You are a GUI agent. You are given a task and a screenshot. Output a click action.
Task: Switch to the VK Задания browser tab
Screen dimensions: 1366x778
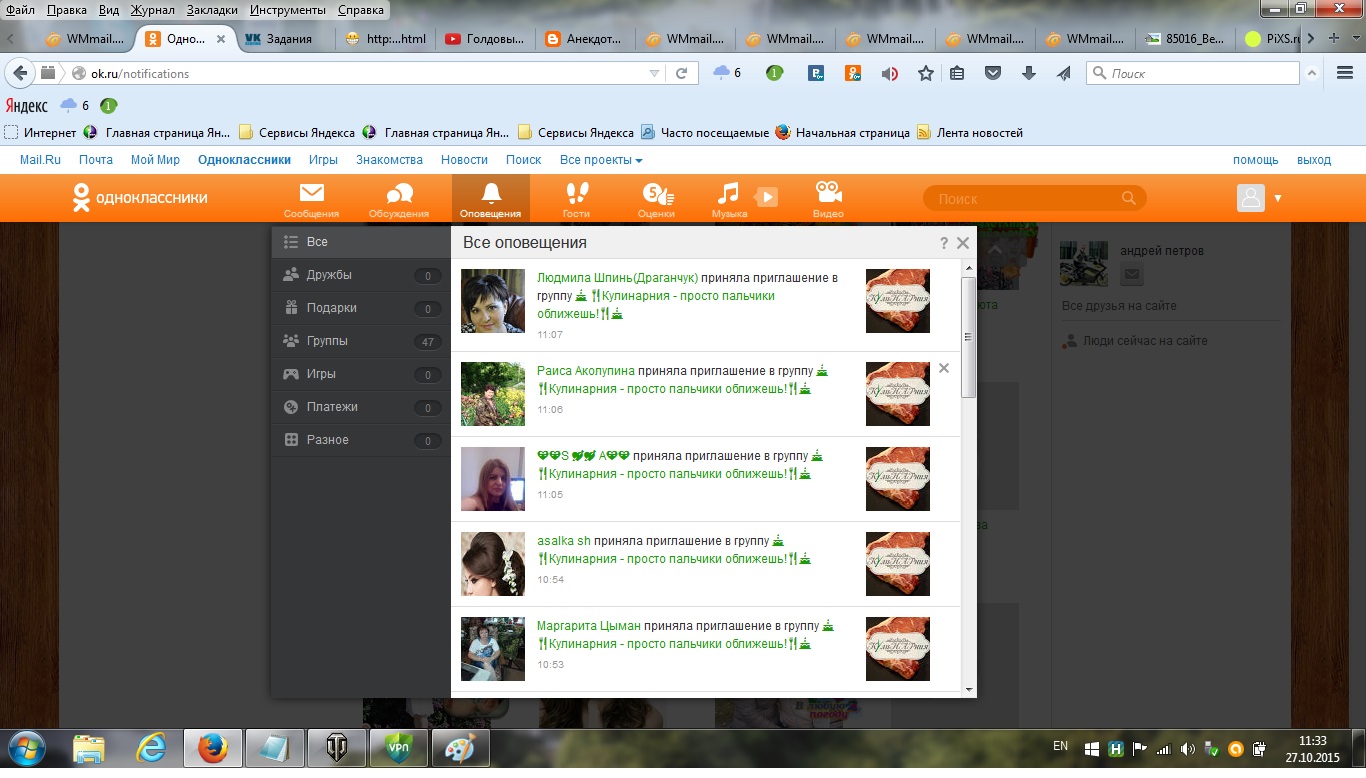[287, 39]
